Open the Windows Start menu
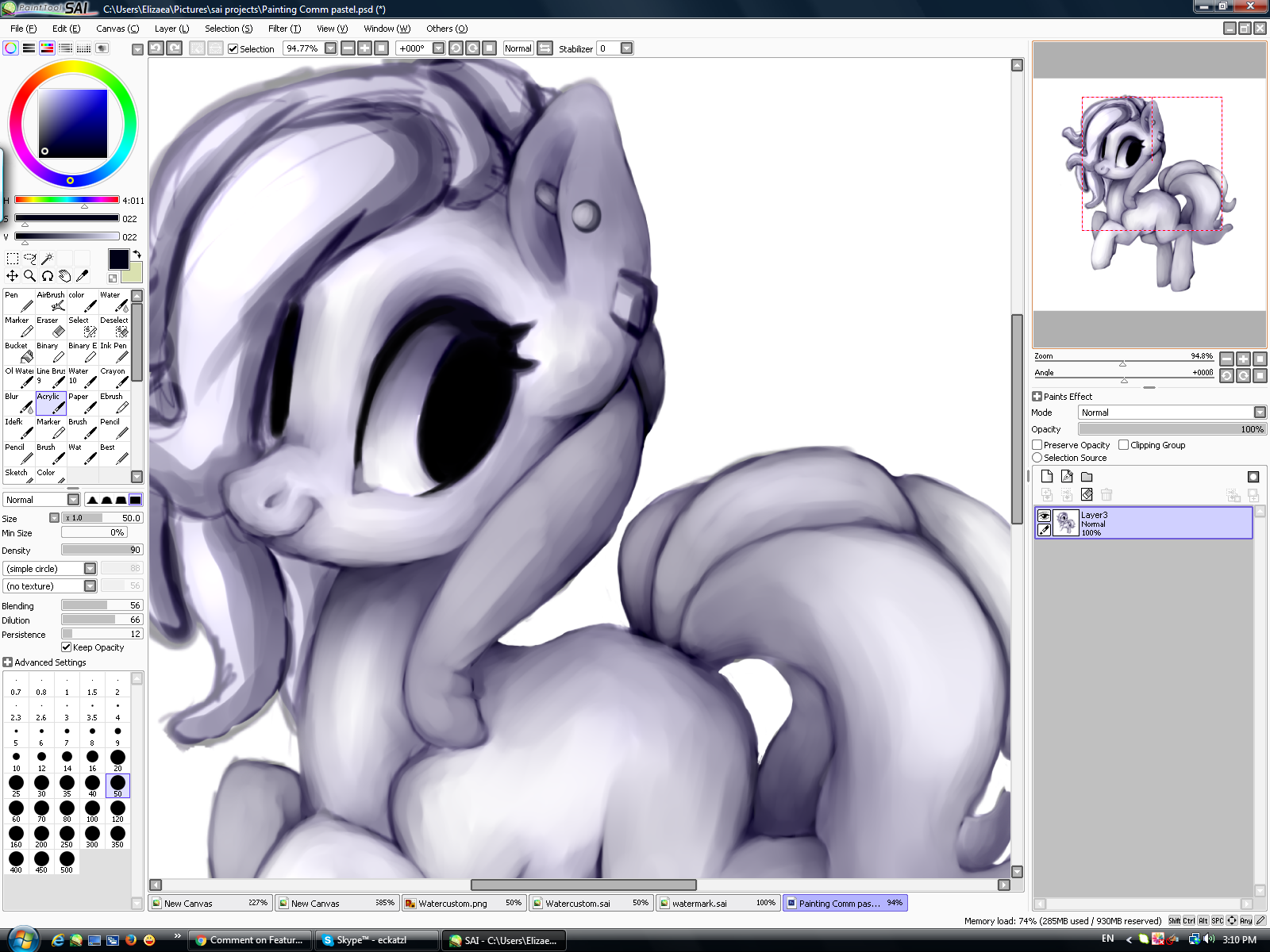 22,939
